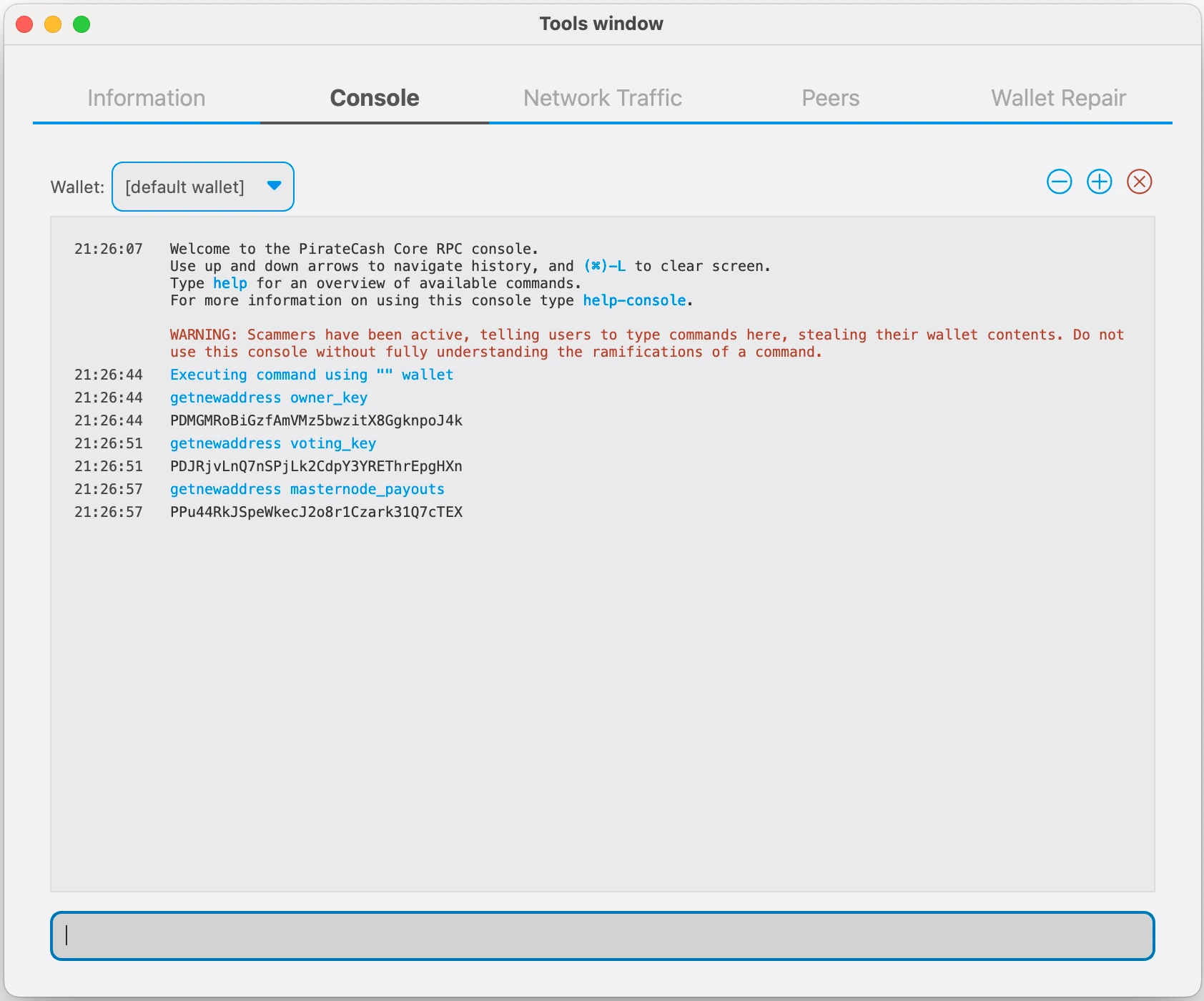The height and width of the screenshot is (1001, 1204).
Task: Click address PDJRjvLnQ7nSPjLk2CdpY3YREThrEpgHXn
Action: pyautogui.click(x=316, y=466)
